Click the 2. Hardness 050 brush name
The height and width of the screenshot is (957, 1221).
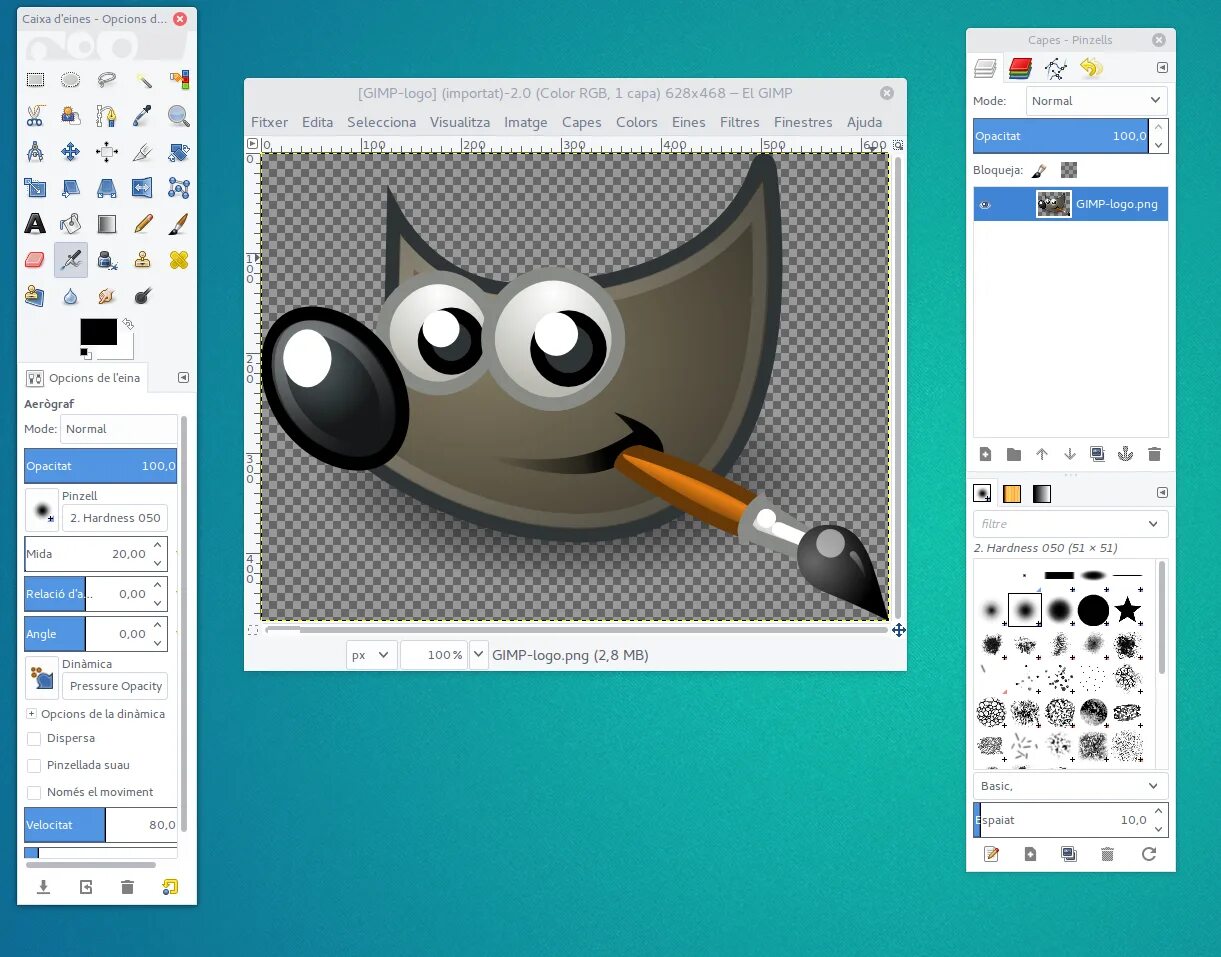coord(115,518)
